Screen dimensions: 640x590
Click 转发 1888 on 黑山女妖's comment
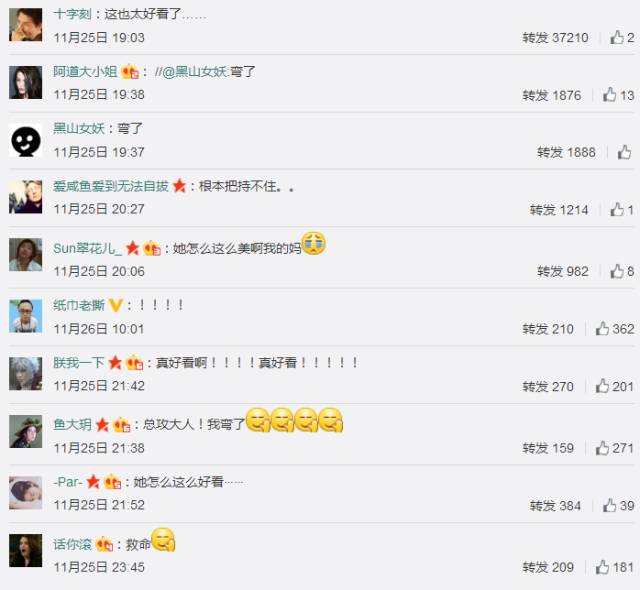[x=566, y=153]
